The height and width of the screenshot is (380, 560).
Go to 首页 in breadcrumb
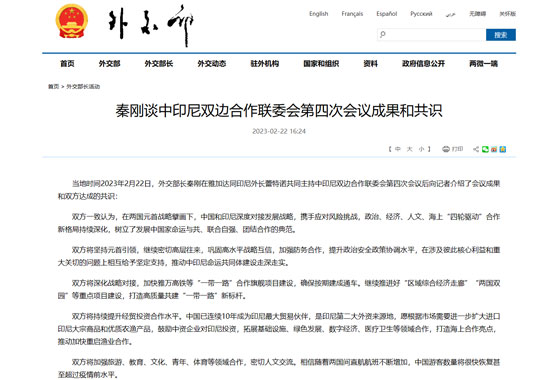tap(53, 86)
